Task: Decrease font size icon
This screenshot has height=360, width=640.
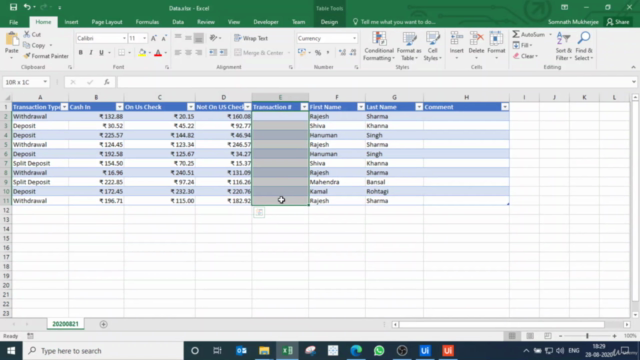Action: [164, 38]
